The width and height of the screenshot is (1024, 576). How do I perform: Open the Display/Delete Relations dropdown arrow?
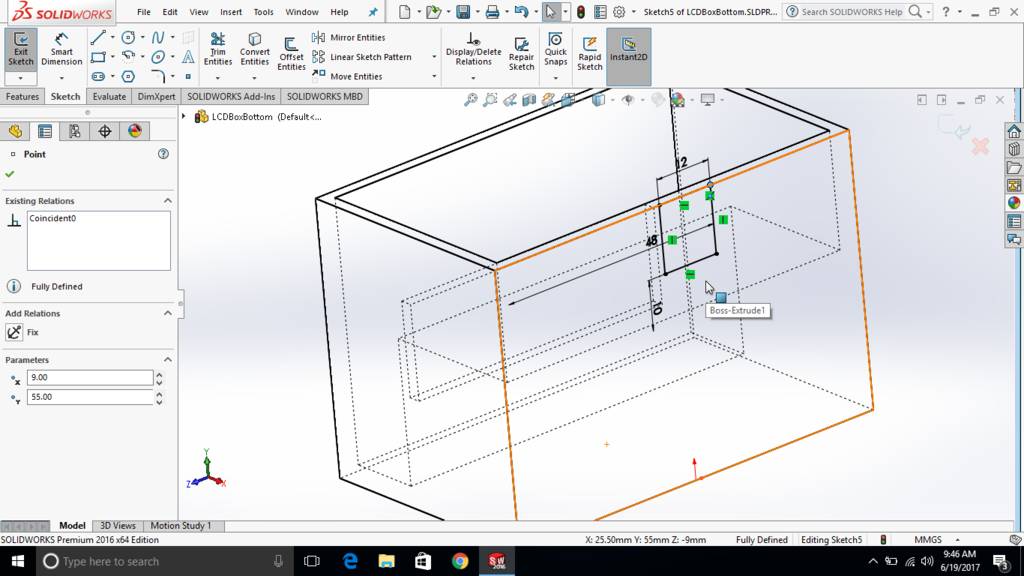pyautogui.click(x=473, y=76)
